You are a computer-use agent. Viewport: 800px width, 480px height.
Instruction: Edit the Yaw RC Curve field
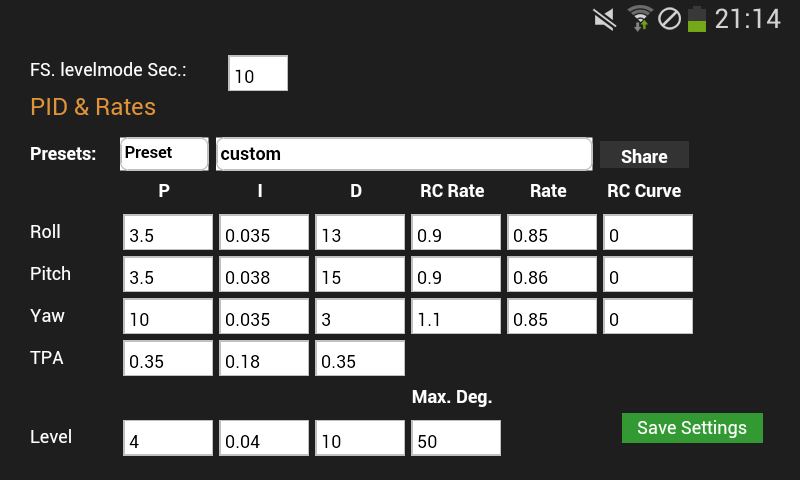pos(648,317)
